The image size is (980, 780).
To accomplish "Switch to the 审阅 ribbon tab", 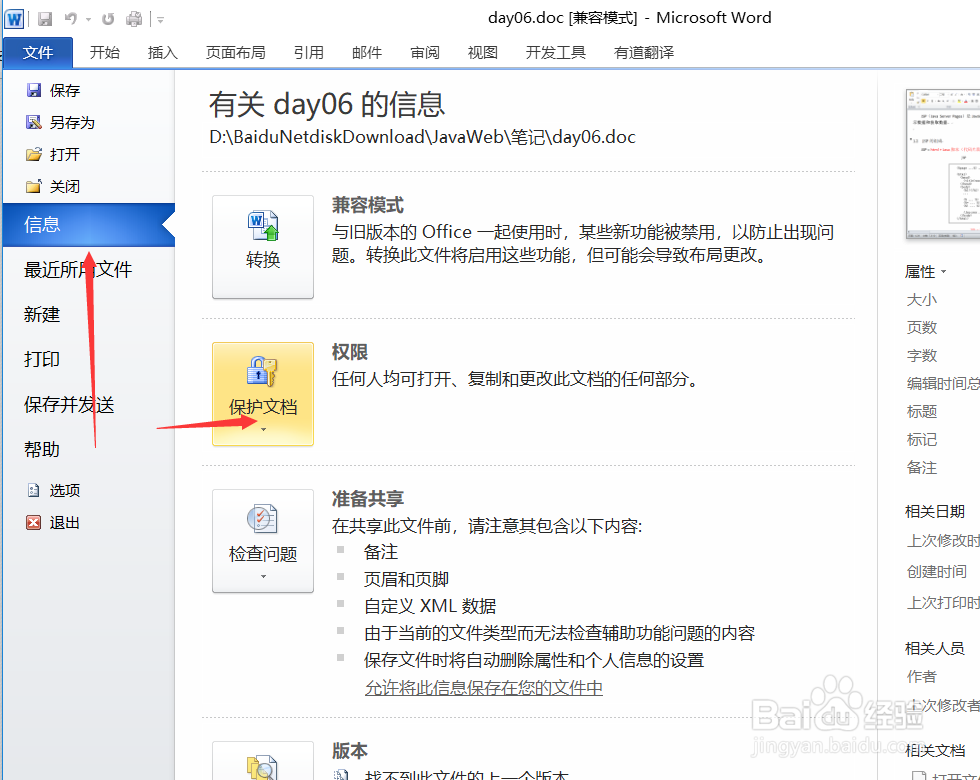I will pyautogui.click(x=425, y=52).
